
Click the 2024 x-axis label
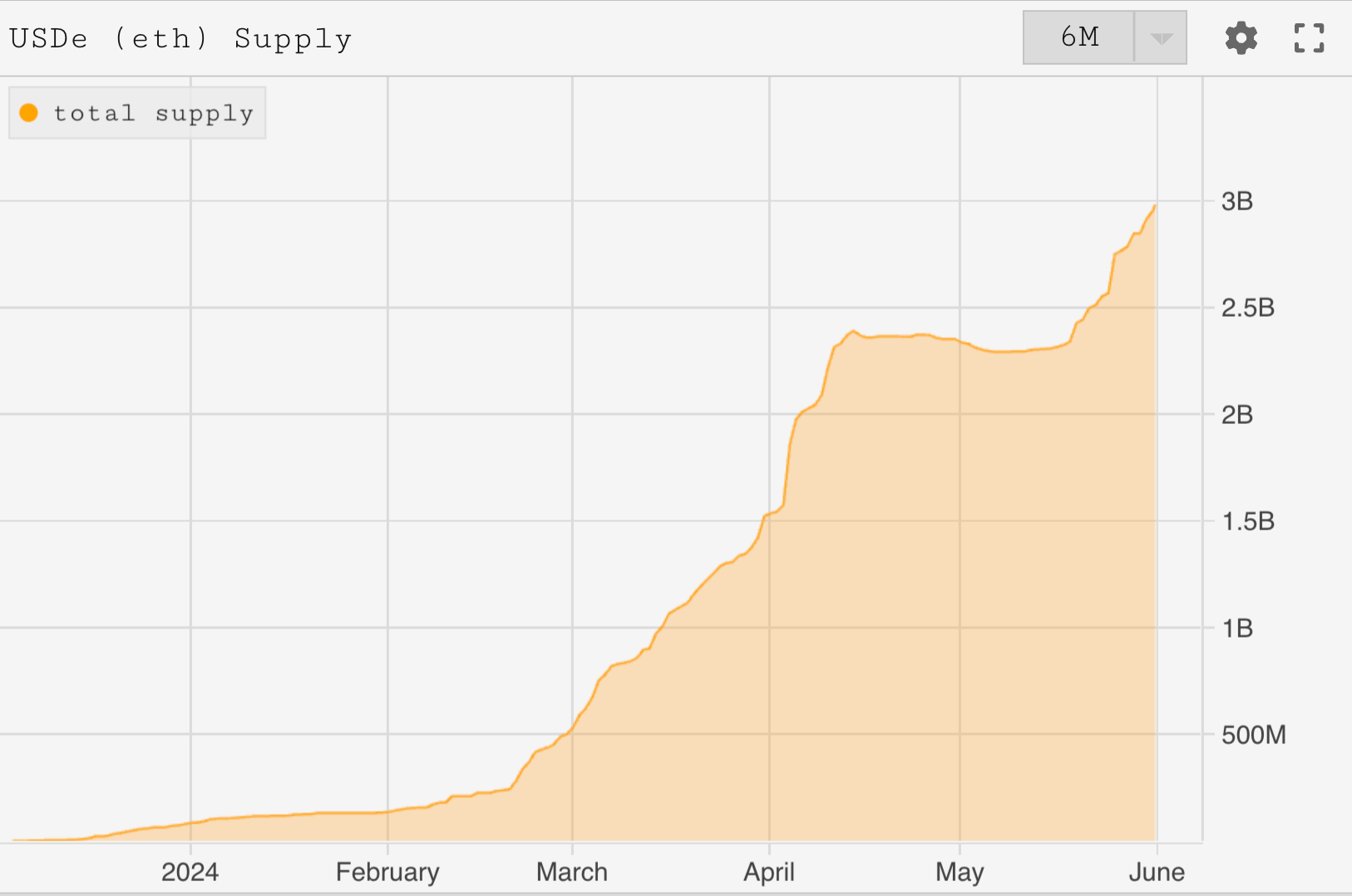point(190,872)
